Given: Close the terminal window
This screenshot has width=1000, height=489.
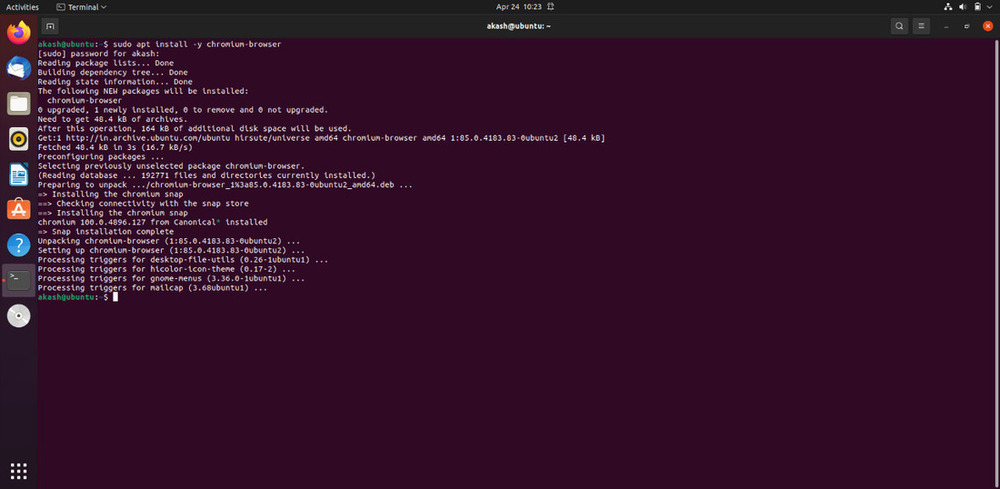Looking at the screenshot, I should [x=988, y=26].
